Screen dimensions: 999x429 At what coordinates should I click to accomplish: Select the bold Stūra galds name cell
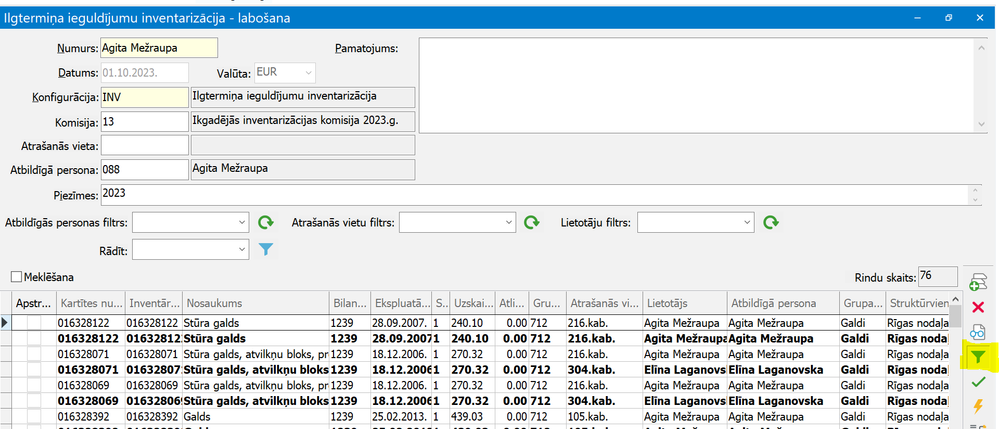[255, 338]
